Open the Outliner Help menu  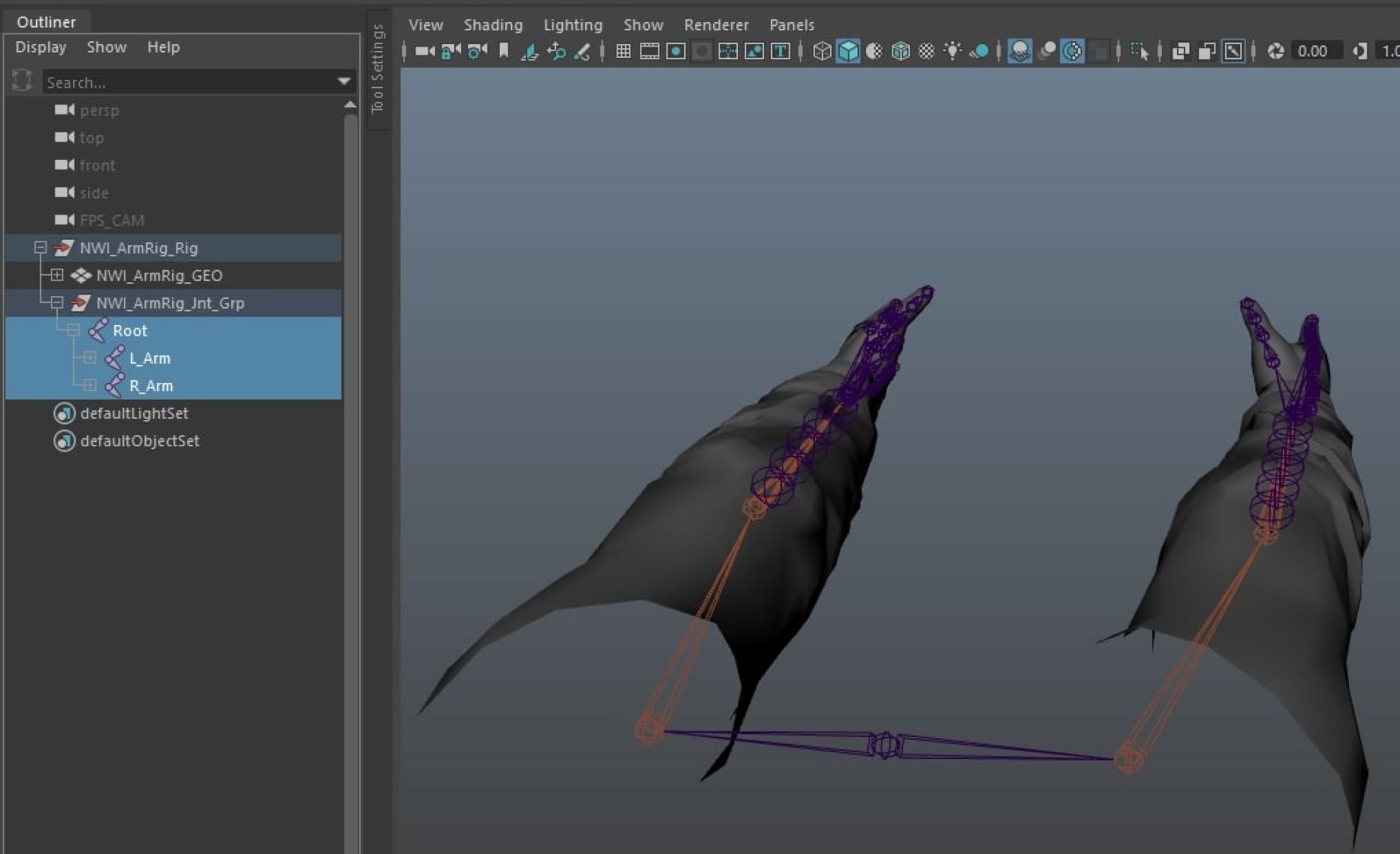click(x=163, y=47)
